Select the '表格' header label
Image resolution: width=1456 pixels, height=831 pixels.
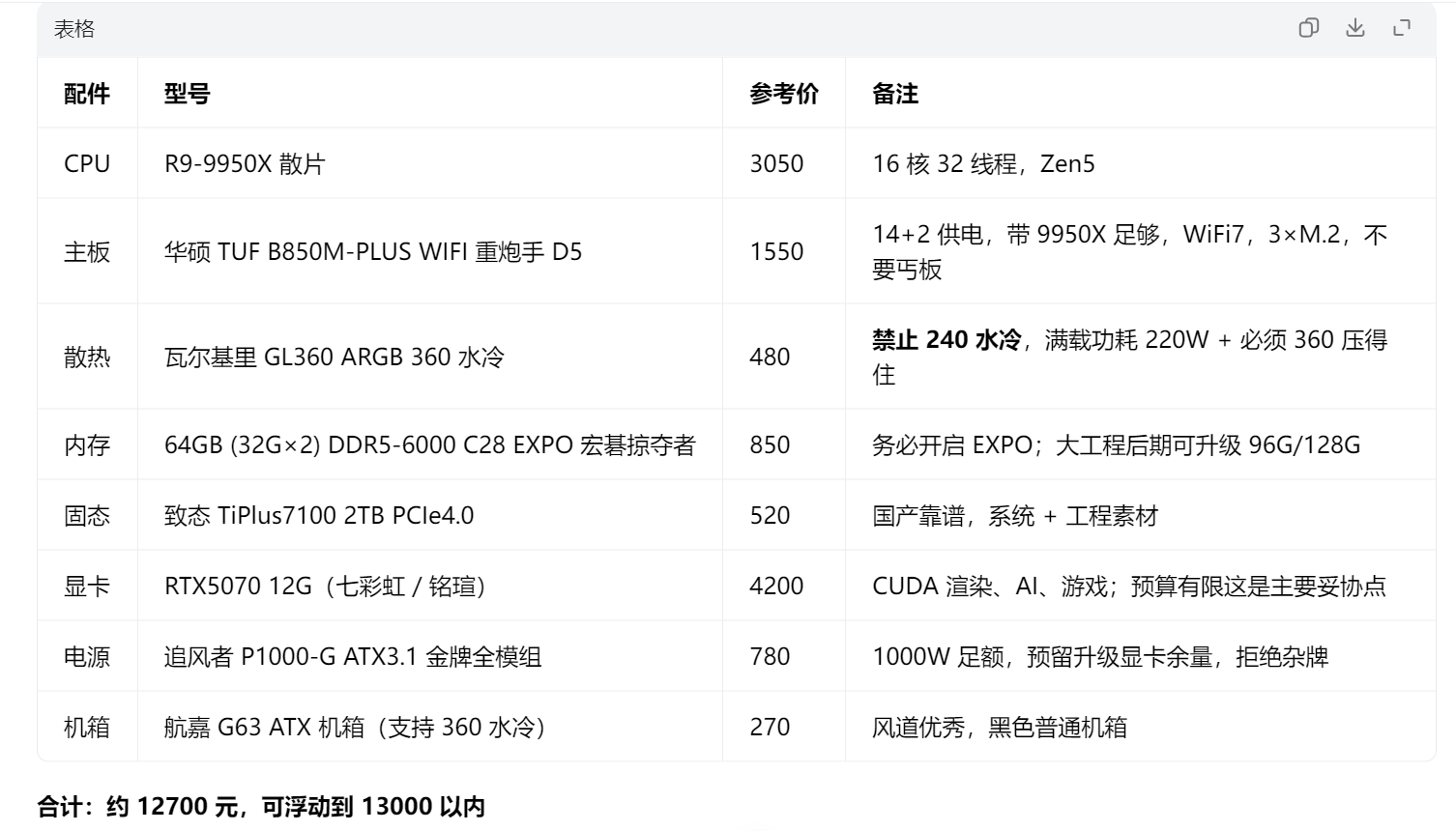[x=74, y=29]
